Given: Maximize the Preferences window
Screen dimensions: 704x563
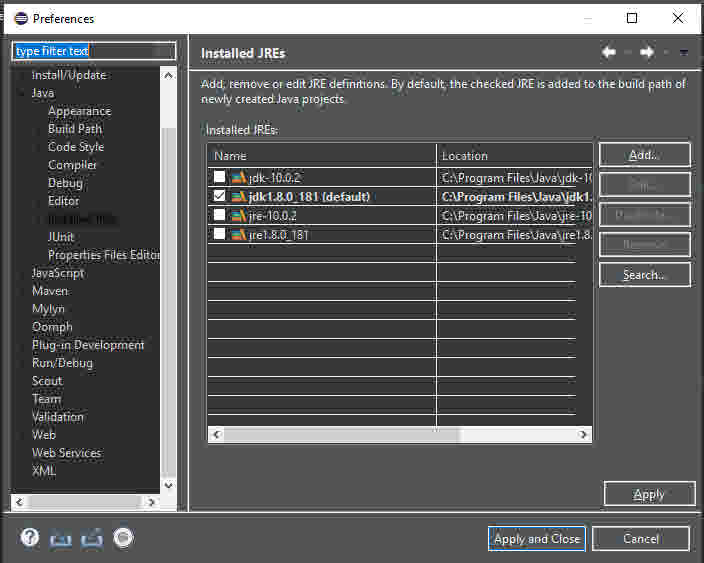Looking at the screenshot, I should [x=632, y=18].
